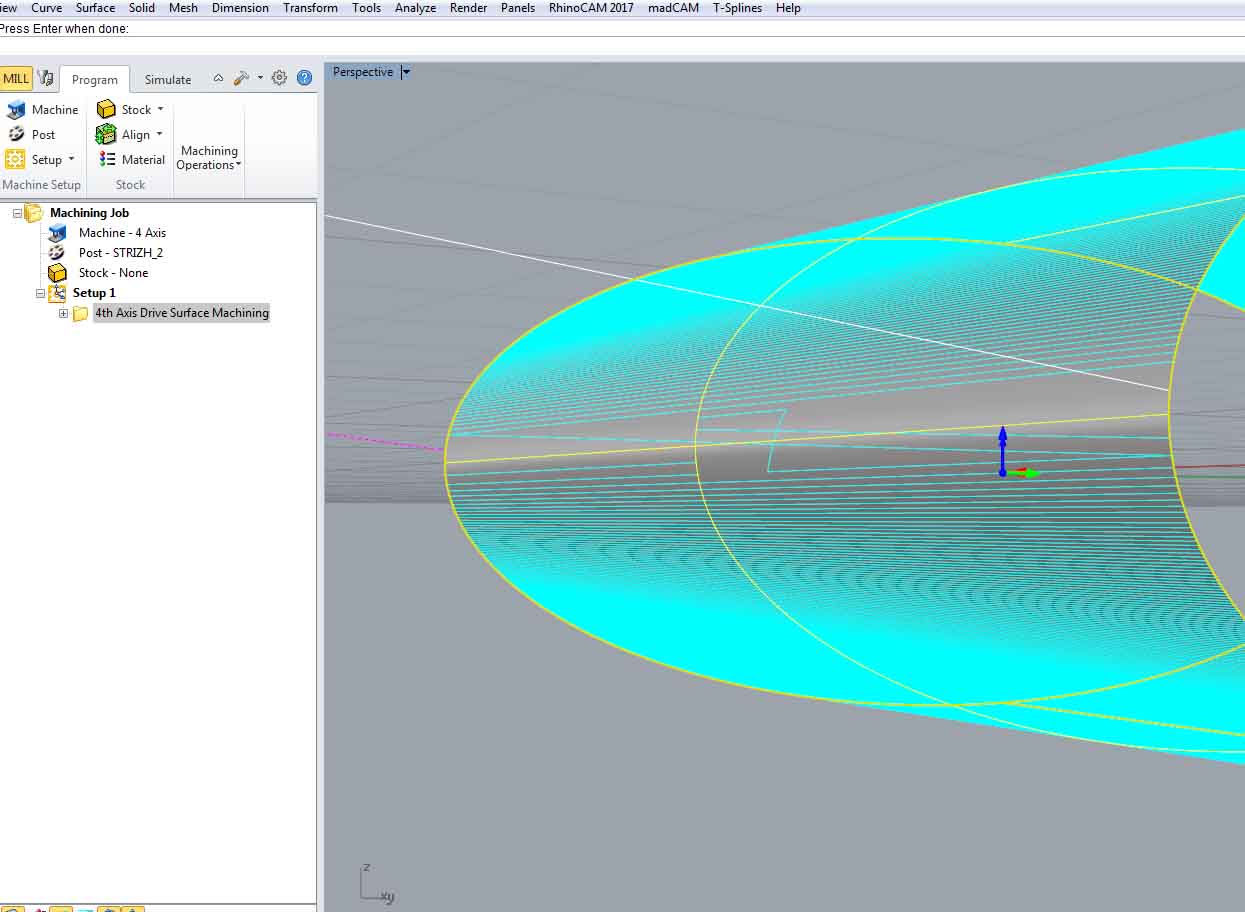Open Machining Operations menu button
The image size is (1245, 912).
tap(209, 158)
